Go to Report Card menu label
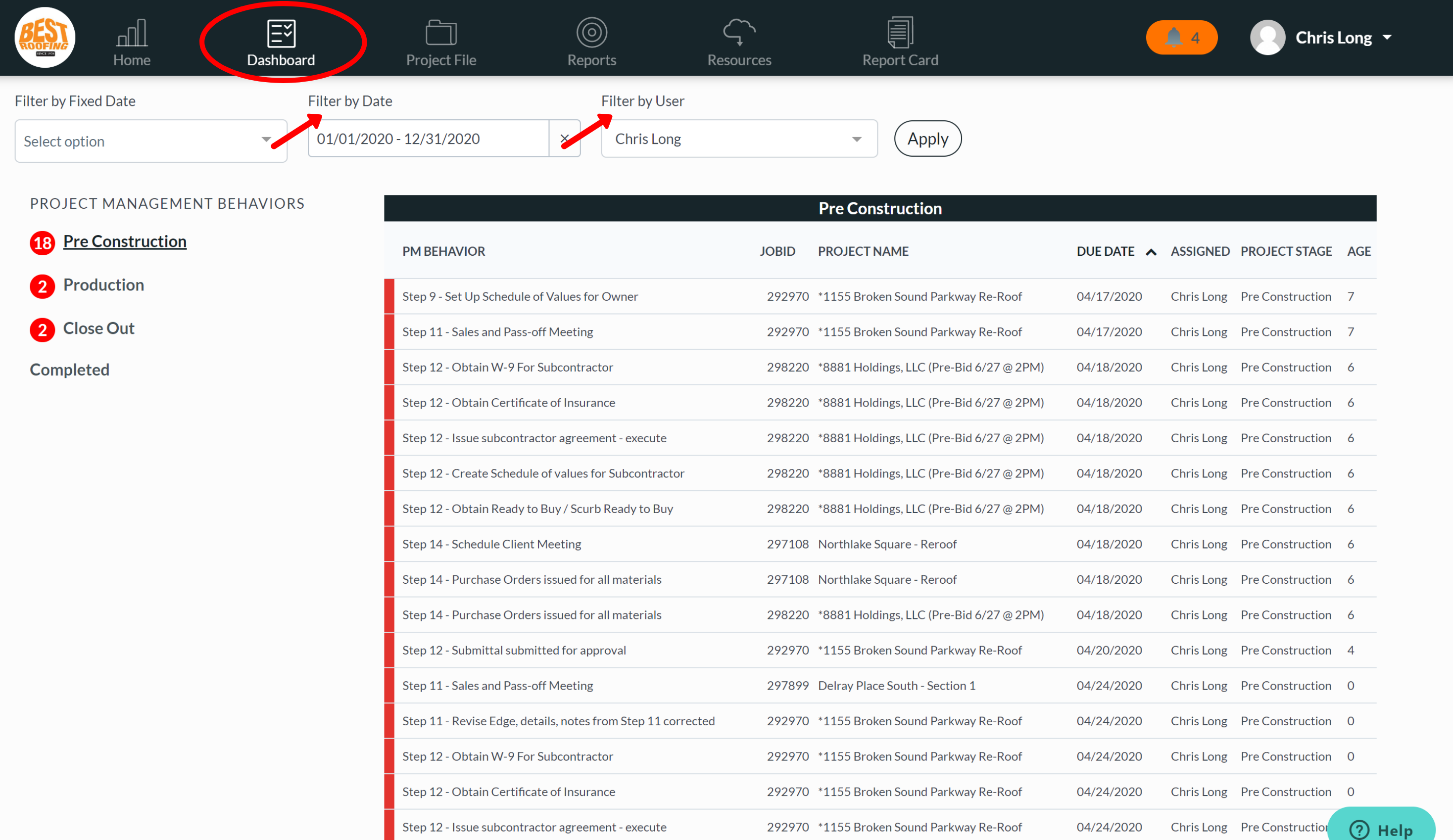Image resolution: width=1453 pixels, height=840 pixels. (x=900, y=60)
